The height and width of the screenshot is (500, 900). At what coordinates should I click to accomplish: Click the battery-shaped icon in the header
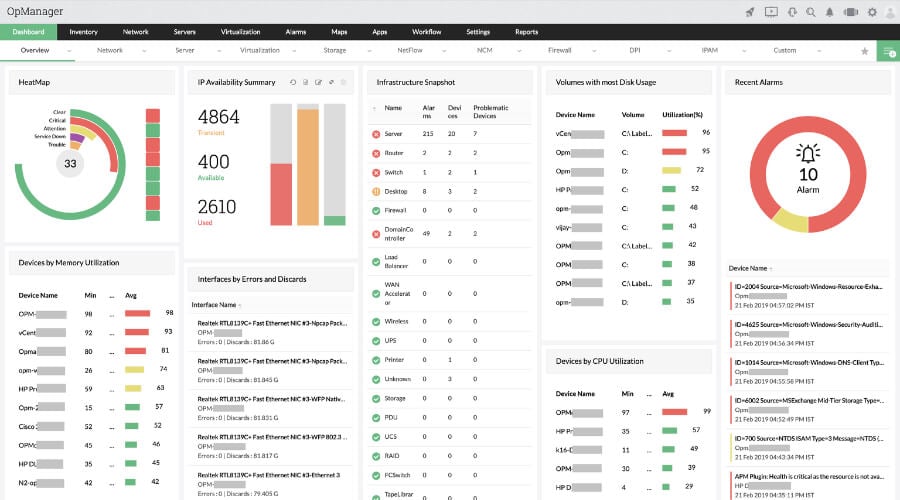851,12
